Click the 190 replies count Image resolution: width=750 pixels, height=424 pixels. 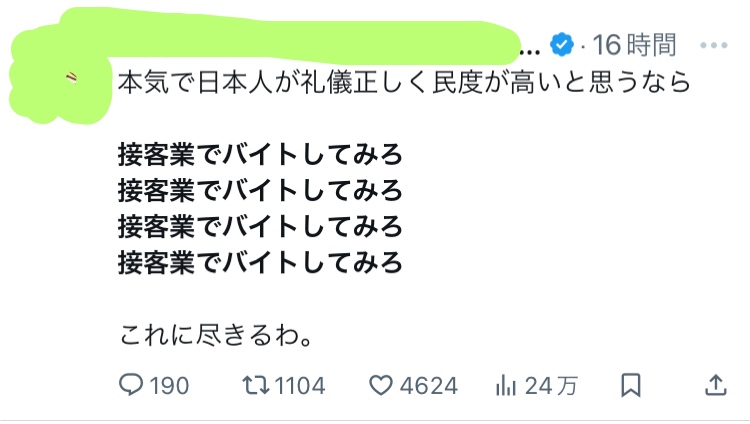[169, 385]
